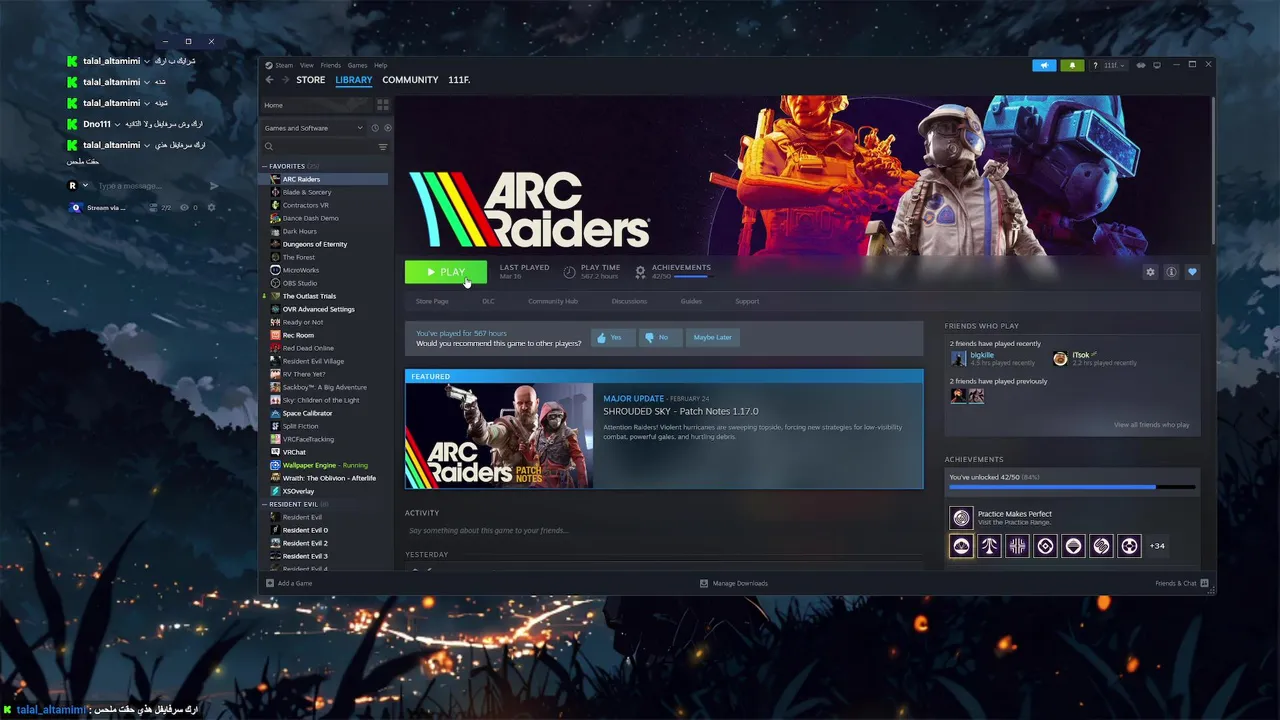Enter Big Picture mode monitor icon
The width and height of the screenshot is (1280, 720).
[x=1157, y=65]
